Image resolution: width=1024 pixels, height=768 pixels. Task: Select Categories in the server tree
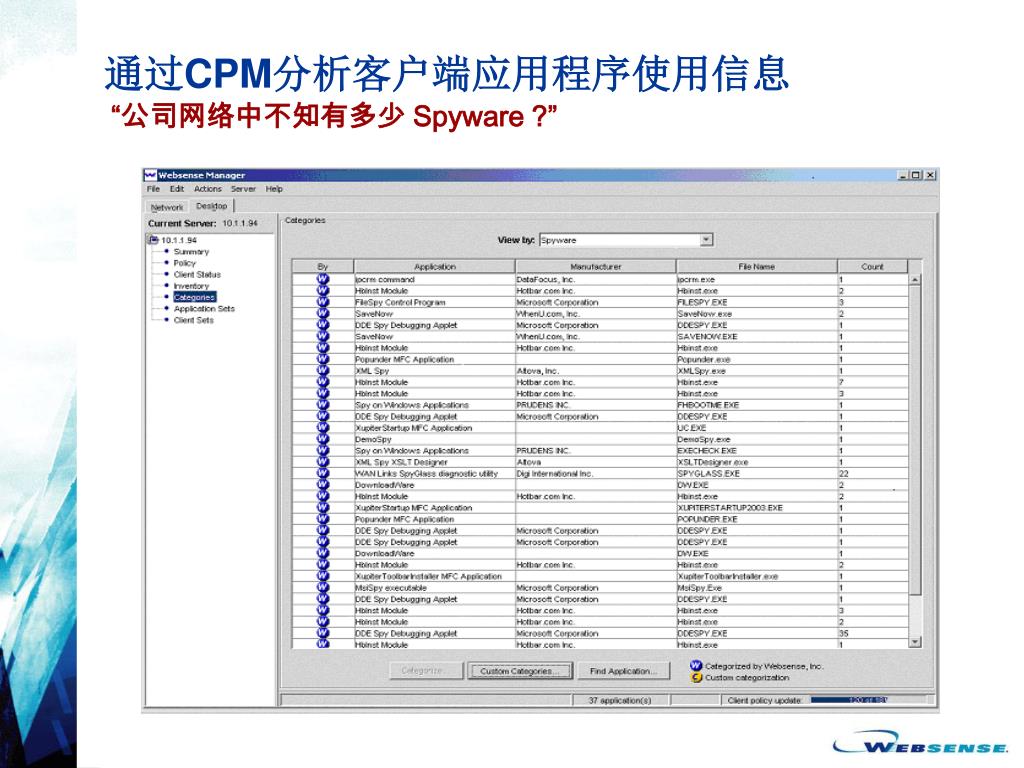coord(195,297)
